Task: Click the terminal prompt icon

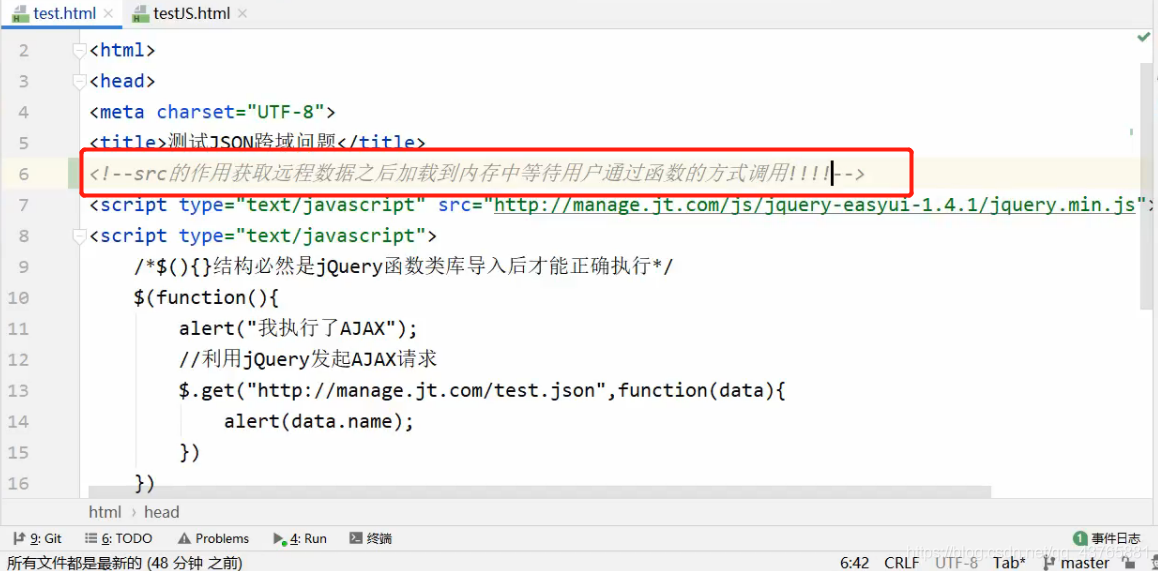Action: [x=355, y=538]
